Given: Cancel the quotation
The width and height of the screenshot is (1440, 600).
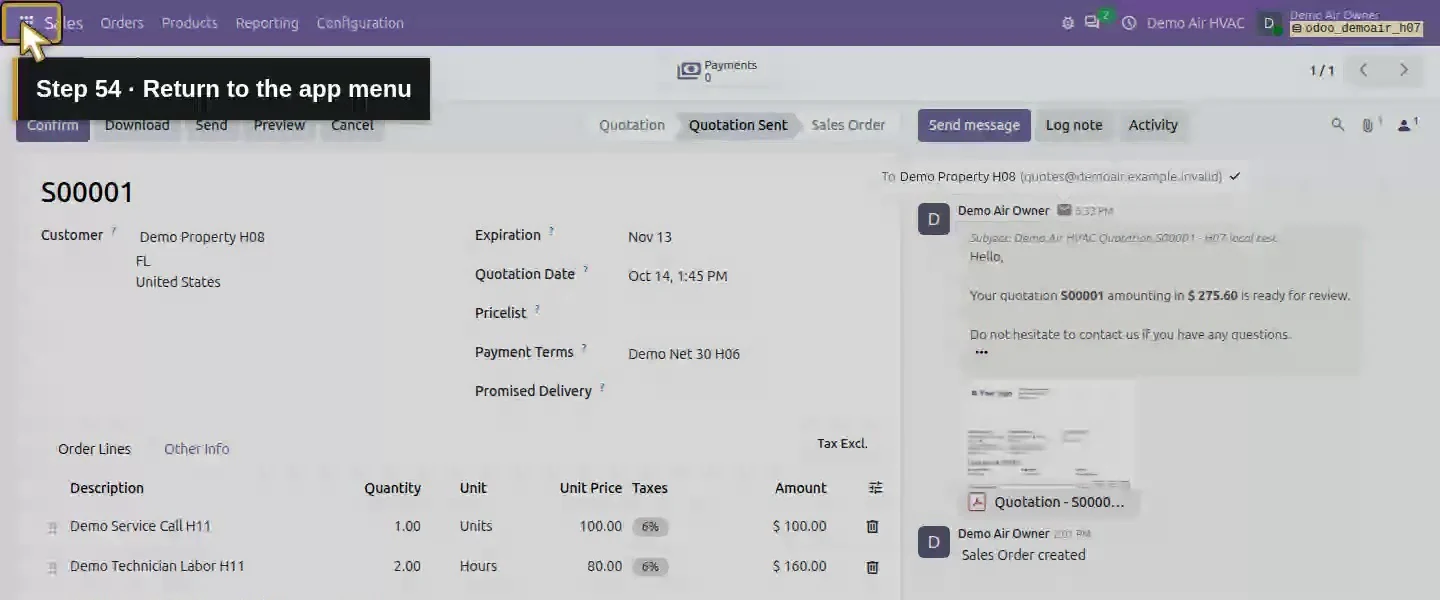Looking at the screenshot, I should (x=352, y=125).
